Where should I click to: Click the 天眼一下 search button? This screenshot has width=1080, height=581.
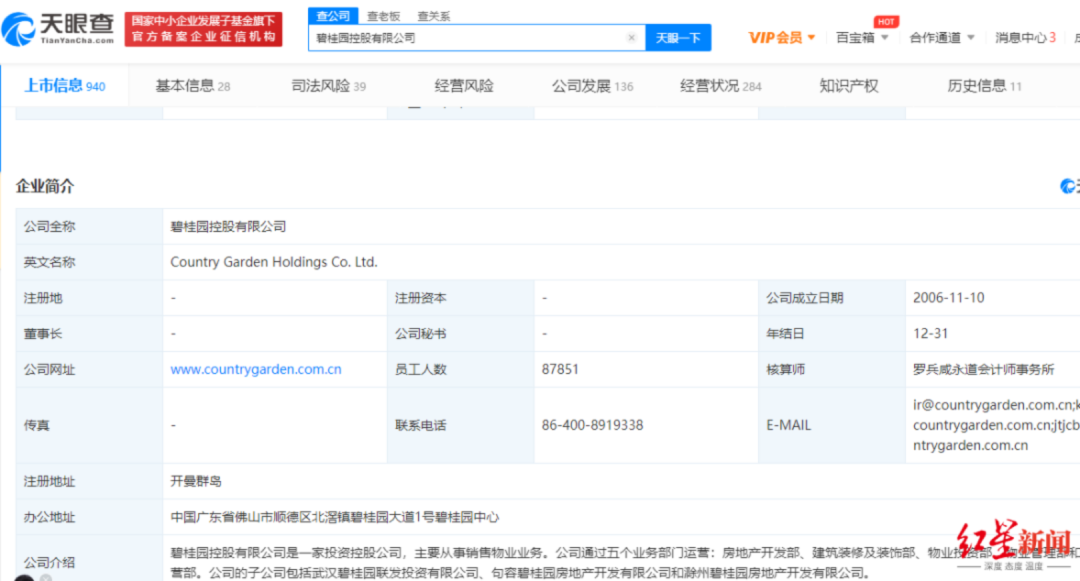pos(676,36)
